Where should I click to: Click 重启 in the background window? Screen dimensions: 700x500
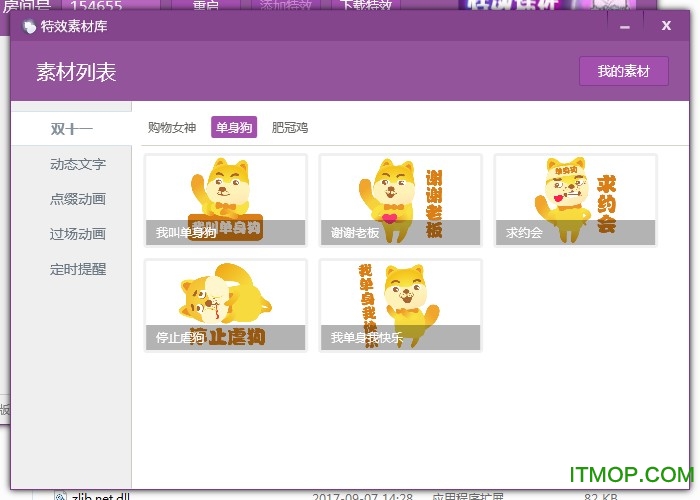206,5
